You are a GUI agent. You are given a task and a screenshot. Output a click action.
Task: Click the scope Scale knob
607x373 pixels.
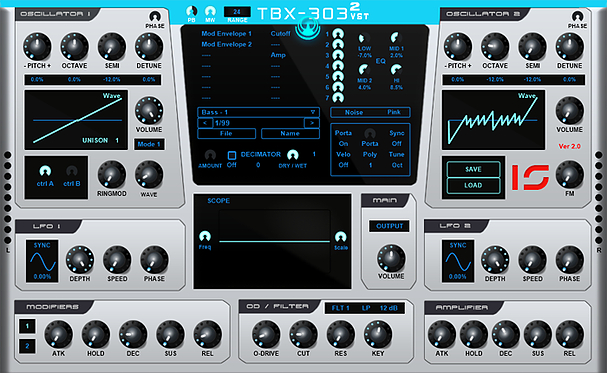pos(341,236)
